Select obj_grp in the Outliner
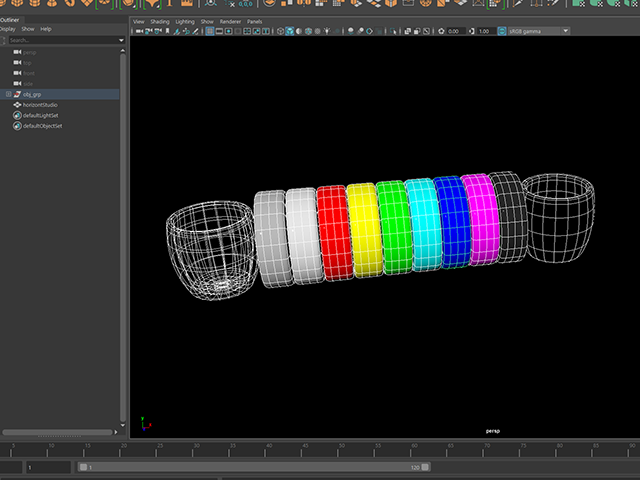This screenshot has width=640, height=480. 32,94
